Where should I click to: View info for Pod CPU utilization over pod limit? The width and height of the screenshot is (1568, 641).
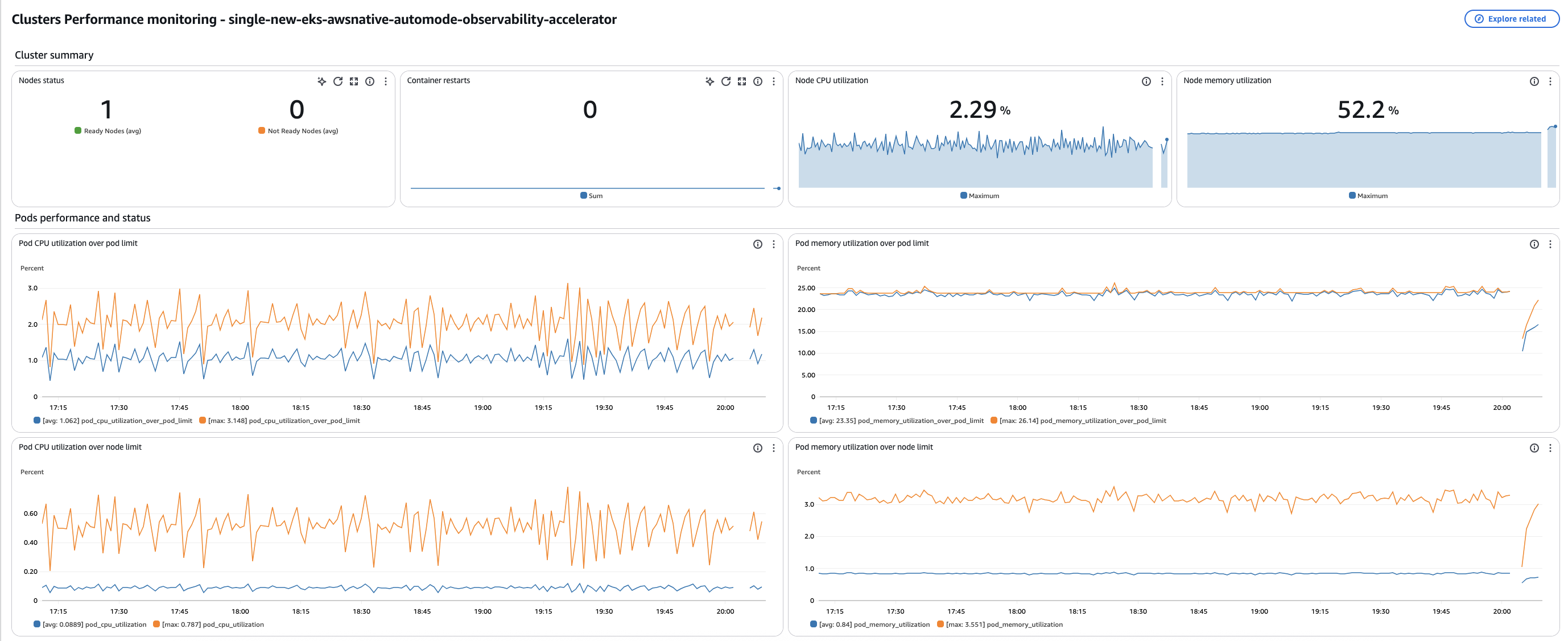pyautogui.click(x=757, y=244)
